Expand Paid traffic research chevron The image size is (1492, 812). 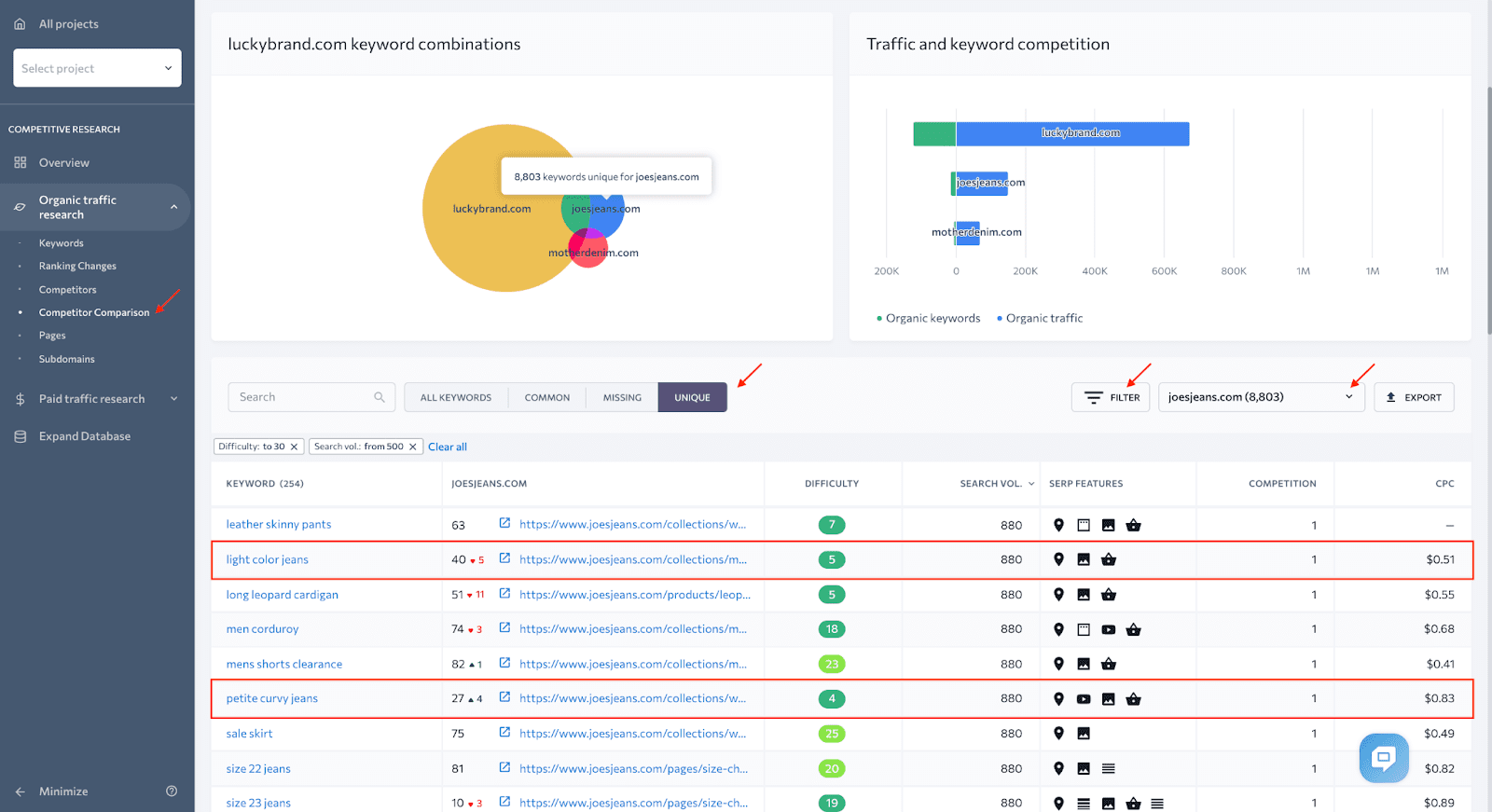point(173,399)
